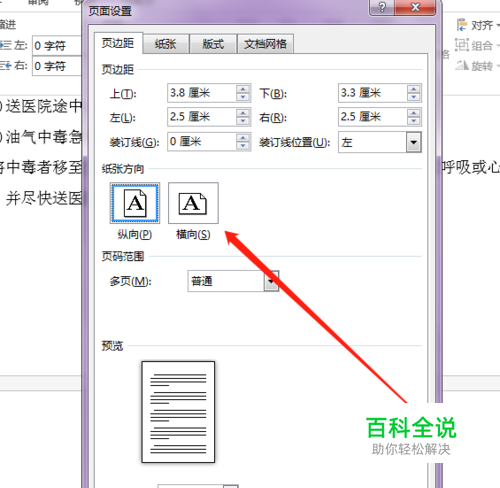
Task: Click the 旋转 rotate icon in ribbon
Action: (462, 65)
